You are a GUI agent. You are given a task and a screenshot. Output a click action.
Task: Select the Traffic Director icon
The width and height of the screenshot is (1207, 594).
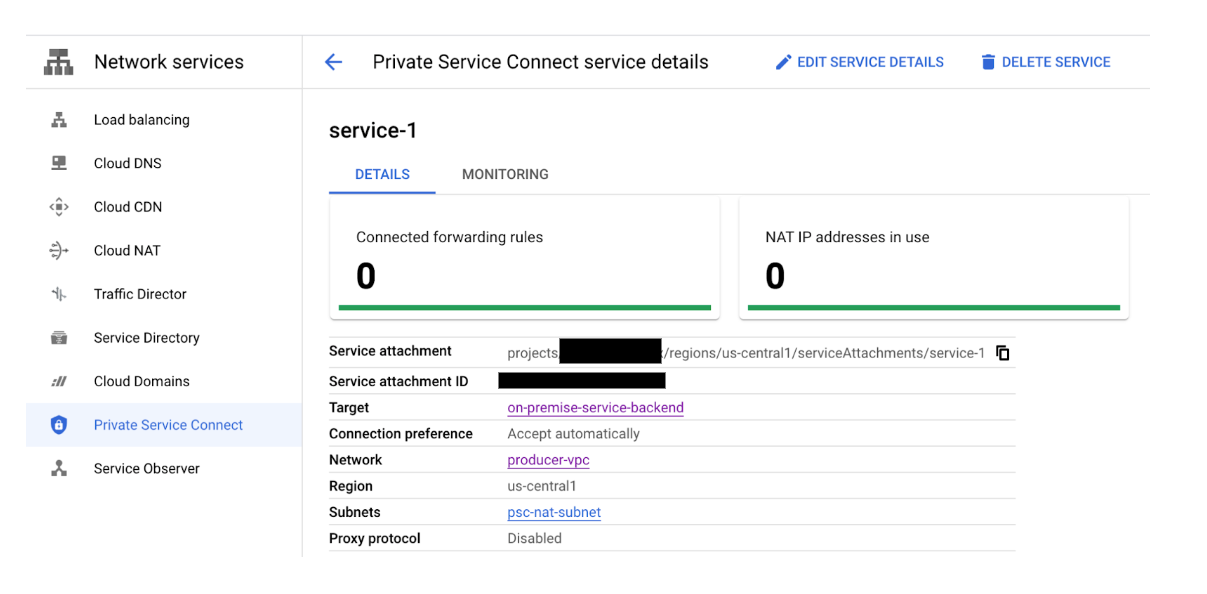point(58,293)
